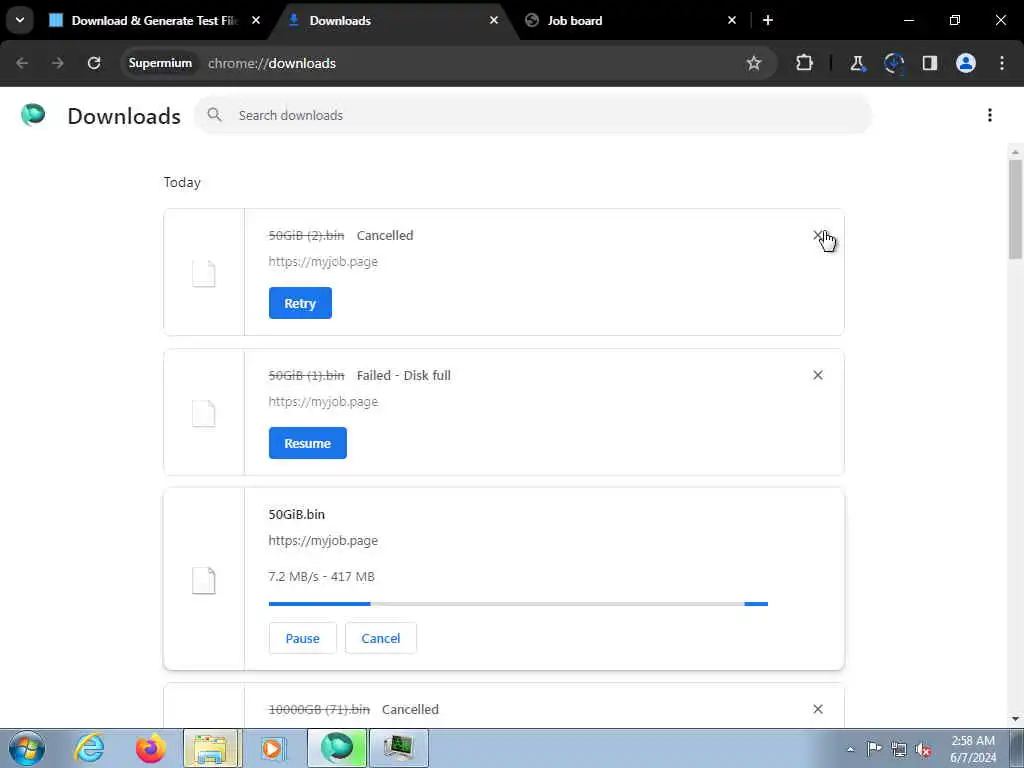Image resolution: width=1024 pixels, height=768 pixels.
Task: Close the Download & Generate Test File tab
Action: [x=256, y=20]
